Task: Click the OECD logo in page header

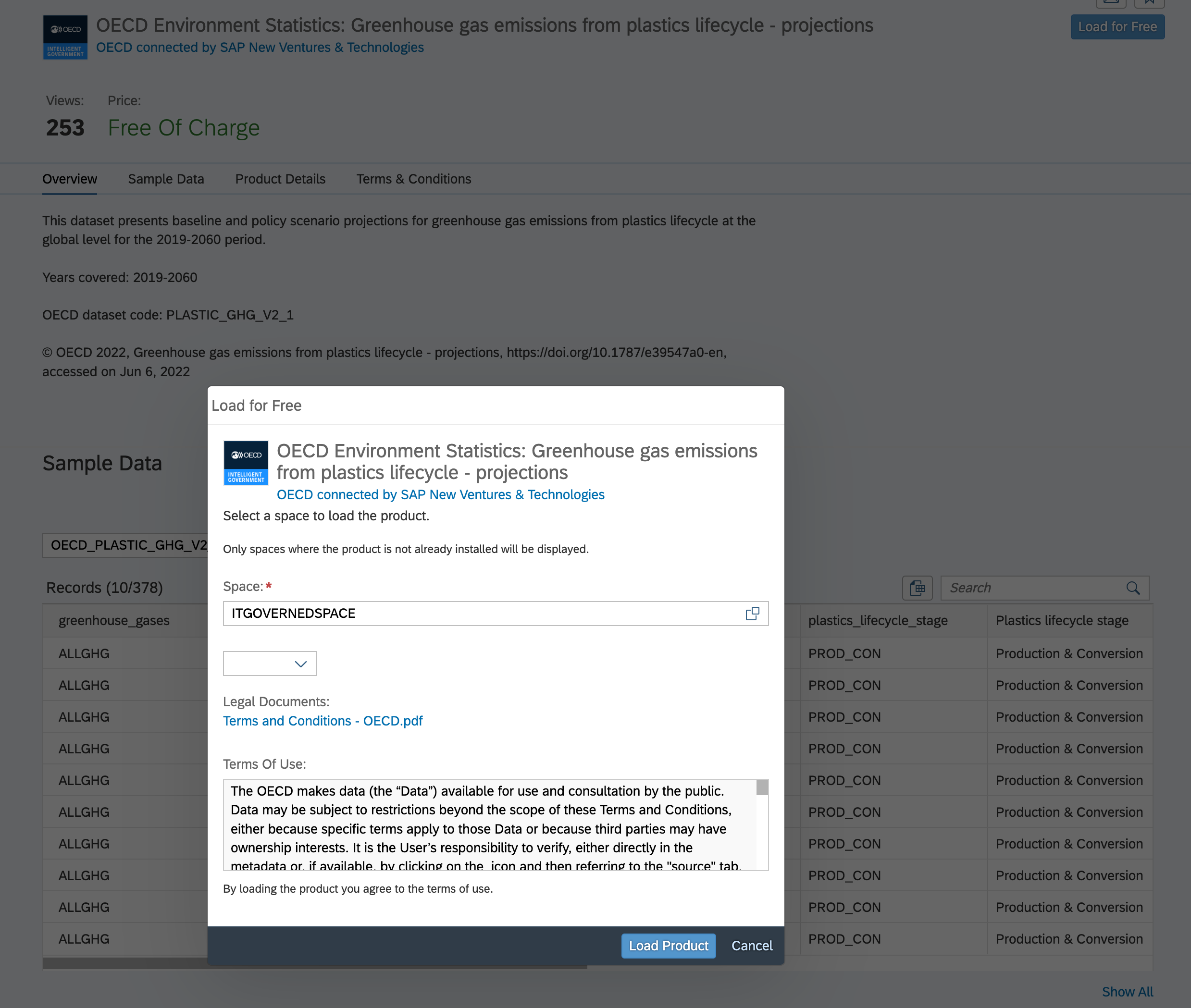Action: (65, 37)
